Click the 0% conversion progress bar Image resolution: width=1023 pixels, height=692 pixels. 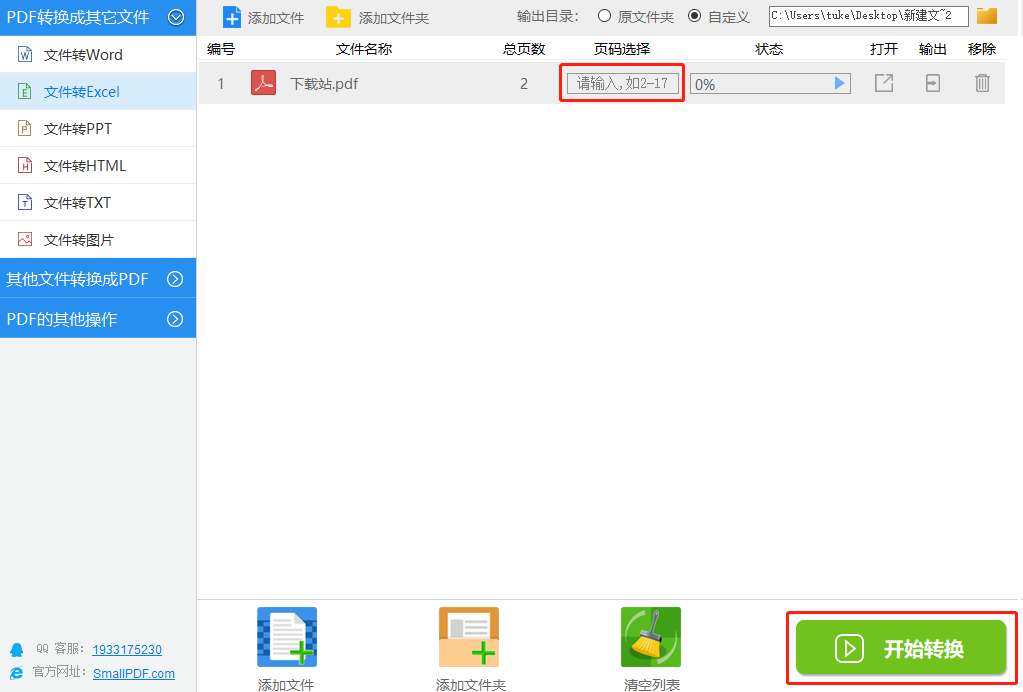pos(770,83)
